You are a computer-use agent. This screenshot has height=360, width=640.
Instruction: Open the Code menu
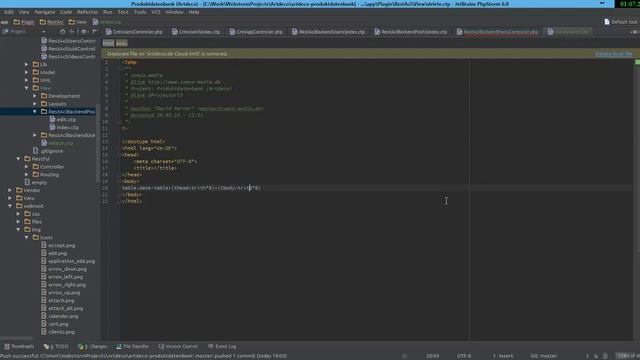click(x=66, y=12)
